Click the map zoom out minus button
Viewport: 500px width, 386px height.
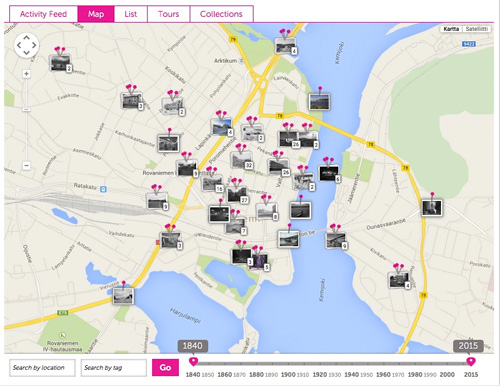[26, 165]
